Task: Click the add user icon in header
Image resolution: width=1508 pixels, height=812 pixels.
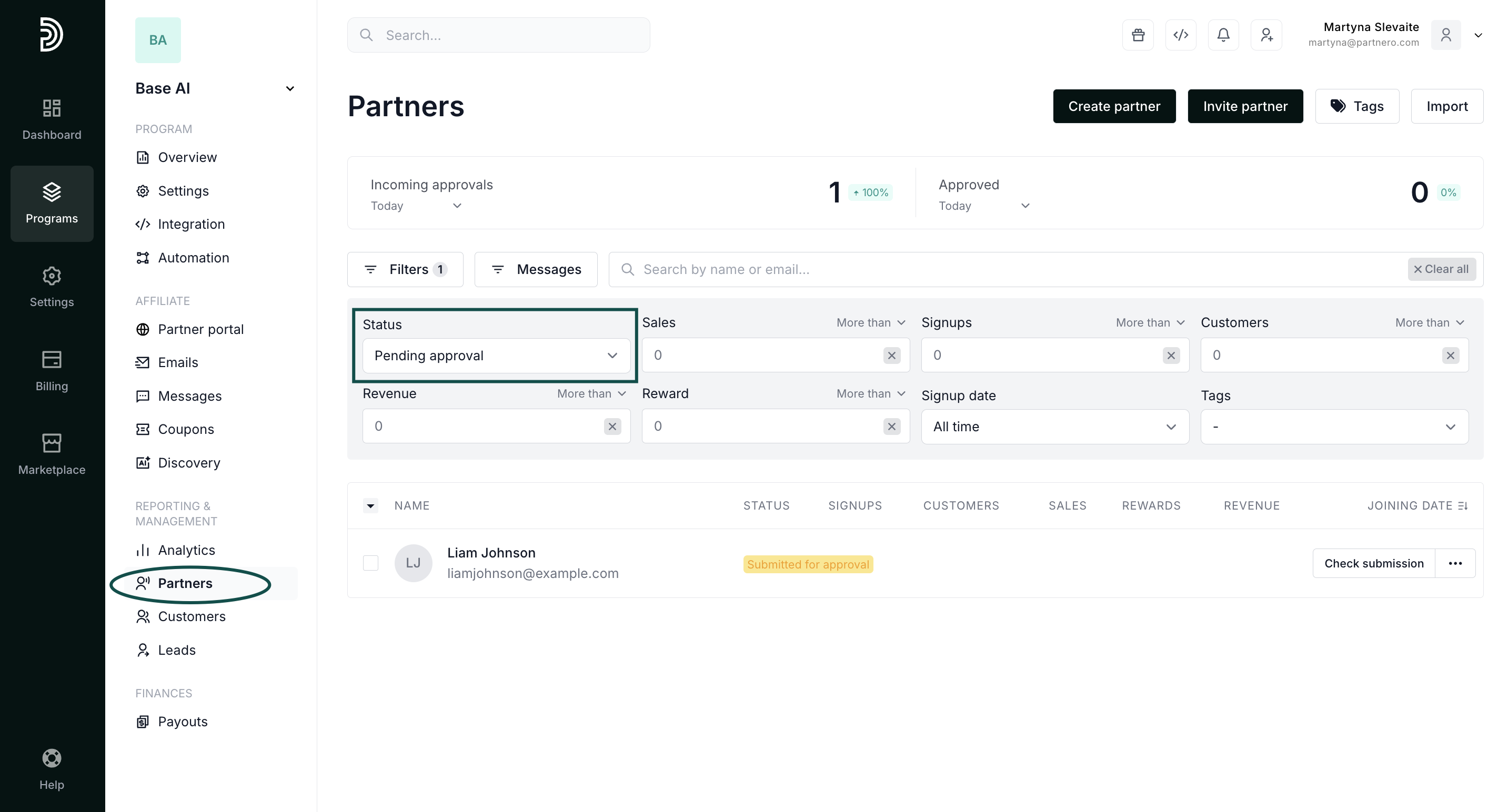Action: pyautogui.click(x=1266, y=35)
